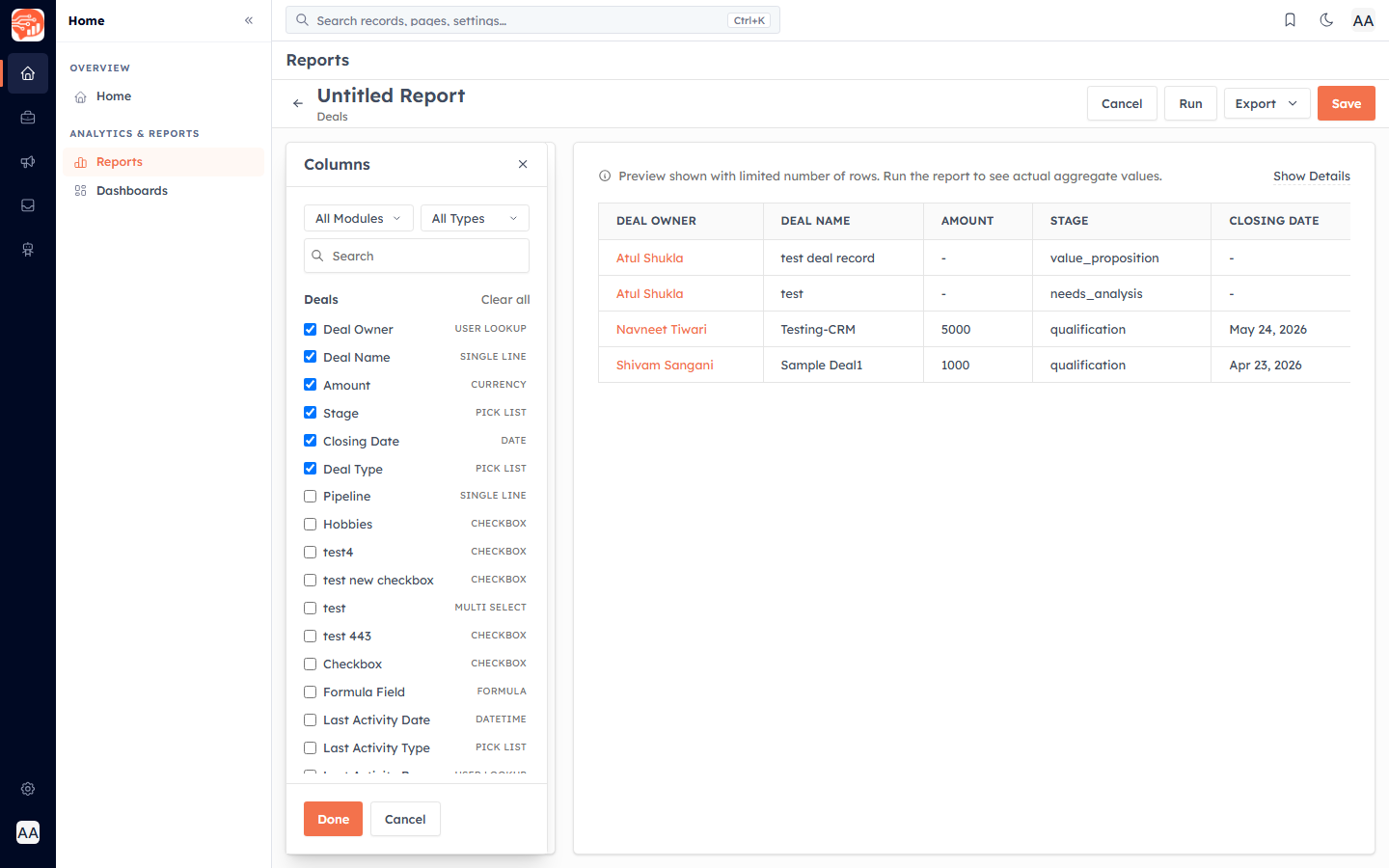Viewport: 1389px width, 868px height.
Task: Open Navneet Tiwari owner link
Action: point(662,329)
